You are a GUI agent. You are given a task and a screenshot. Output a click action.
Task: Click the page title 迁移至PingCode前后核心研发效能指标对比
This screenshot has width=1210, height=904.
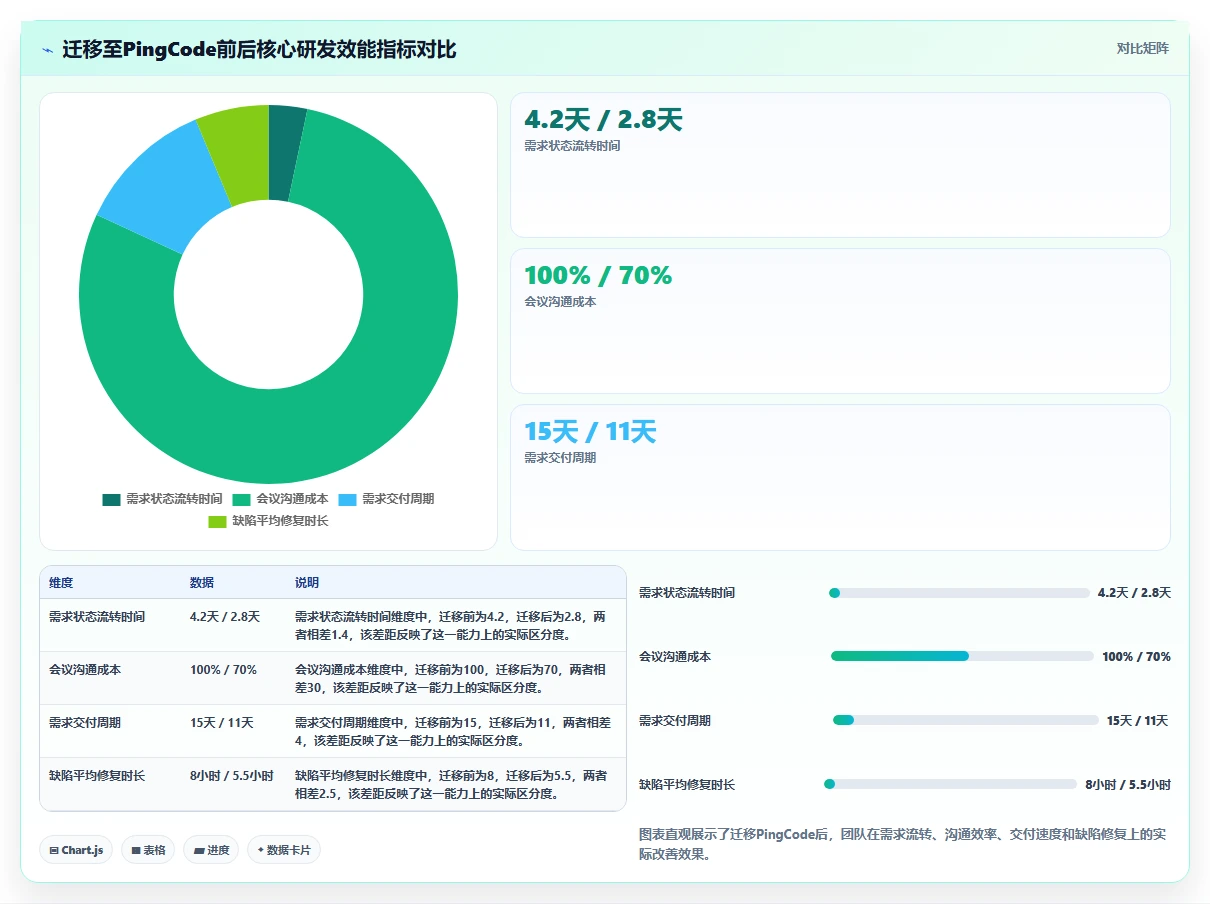tap(260, 49)
